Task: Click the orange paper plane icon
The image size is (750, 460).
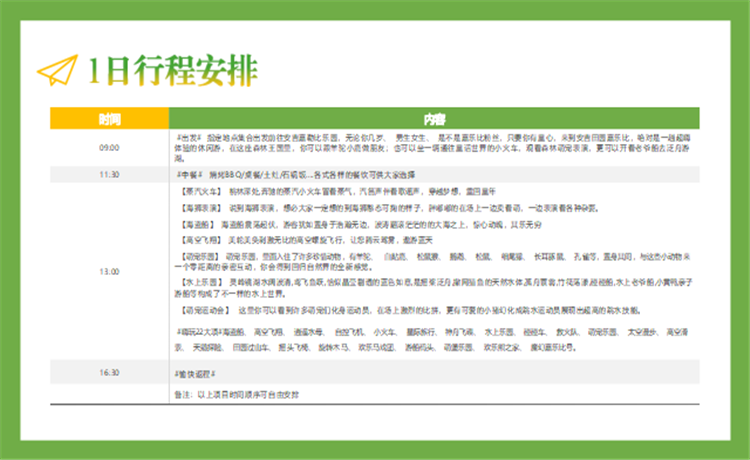Action: (58, 70)
